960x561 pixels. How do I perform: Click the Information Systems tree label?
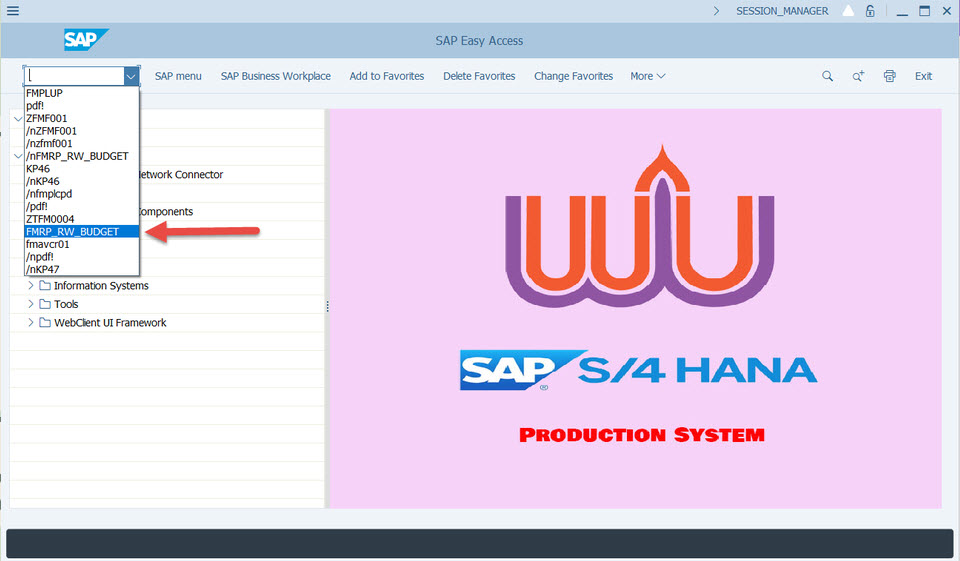(x=101, y=285)
